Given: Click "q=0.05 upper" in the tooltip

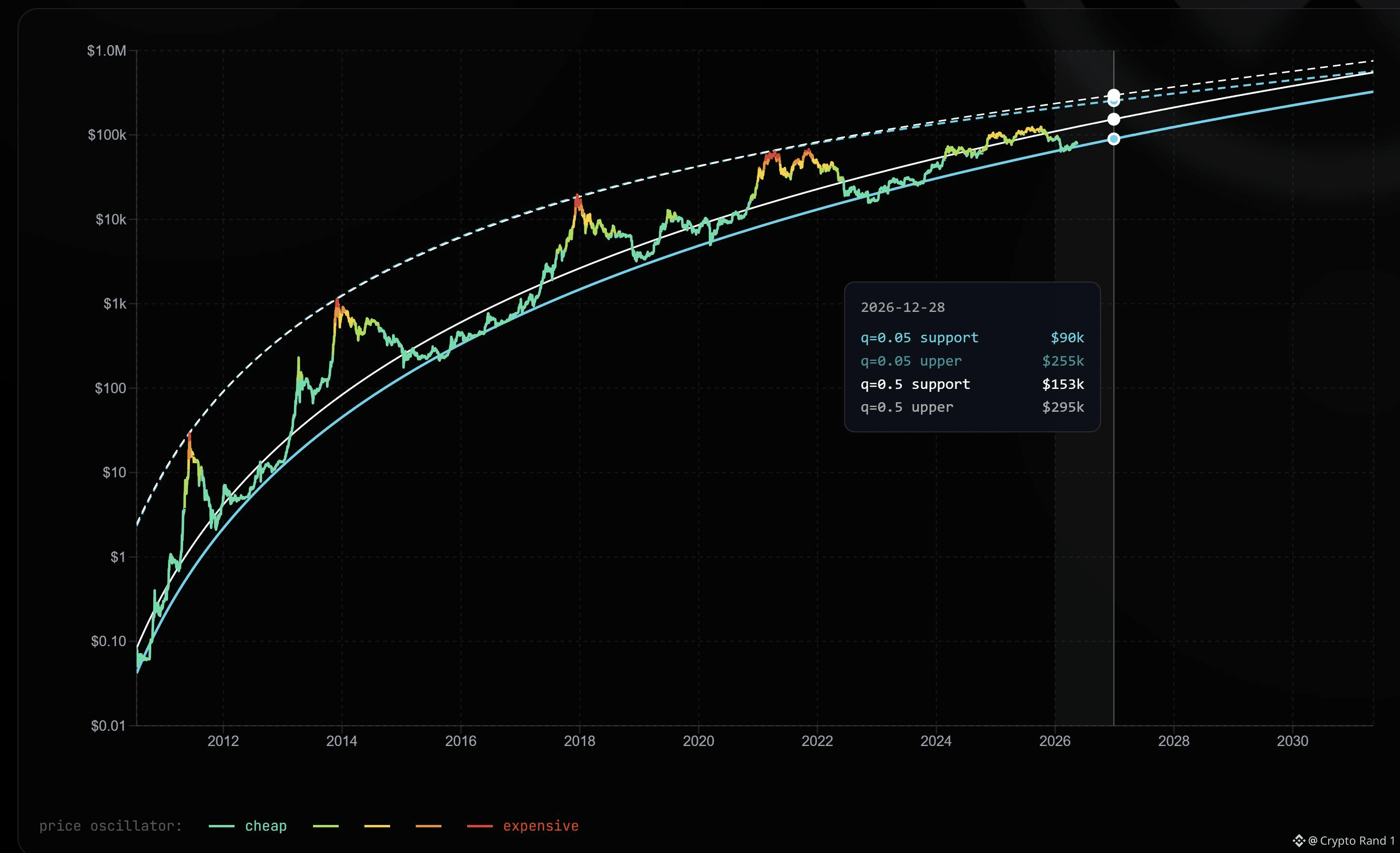Looking at the screenshot, I should (911, 361).
